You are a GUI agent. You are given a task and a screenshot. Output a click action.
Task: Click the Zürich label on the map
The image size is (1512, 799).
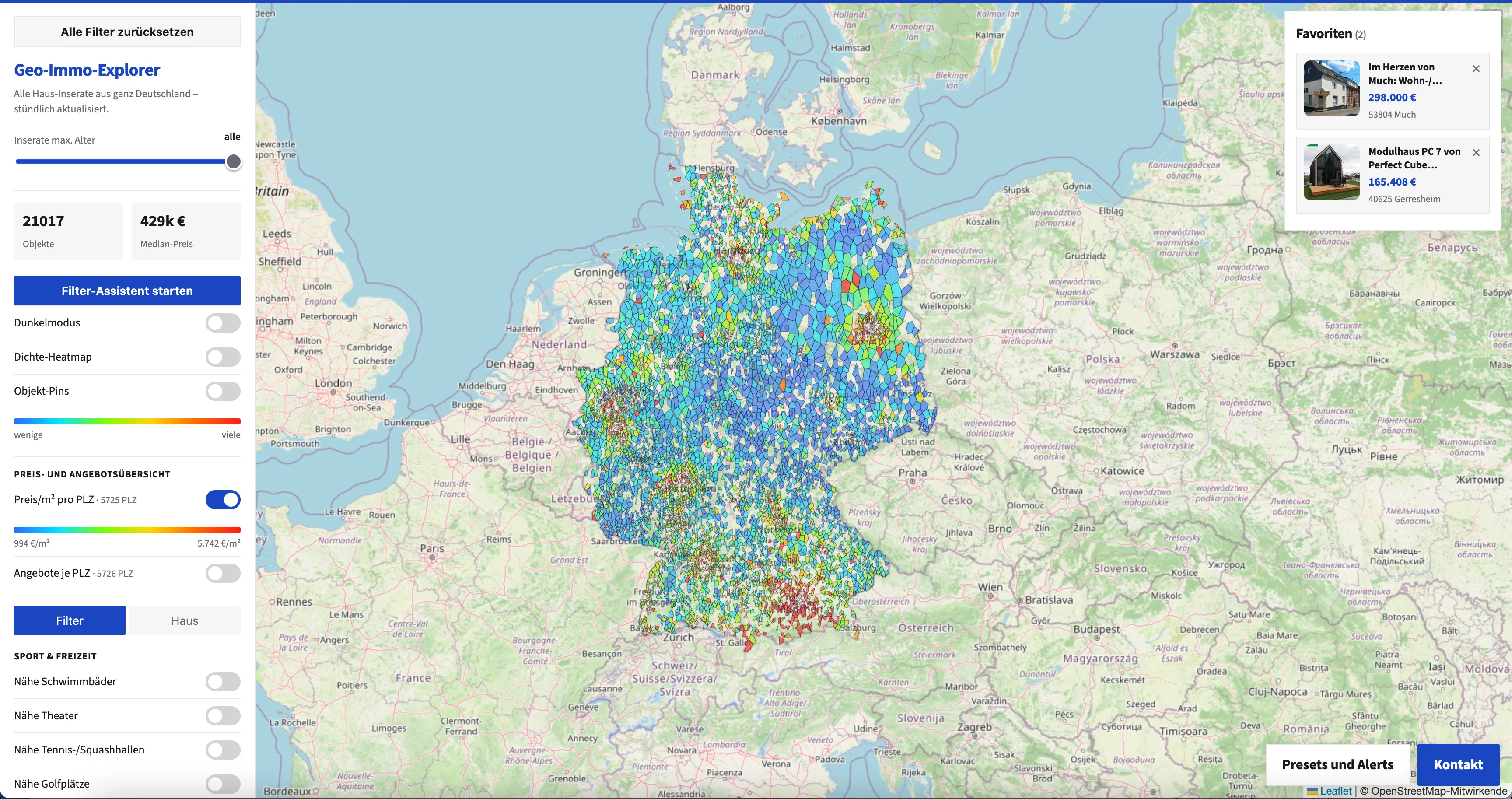click(x=679, y=638)
